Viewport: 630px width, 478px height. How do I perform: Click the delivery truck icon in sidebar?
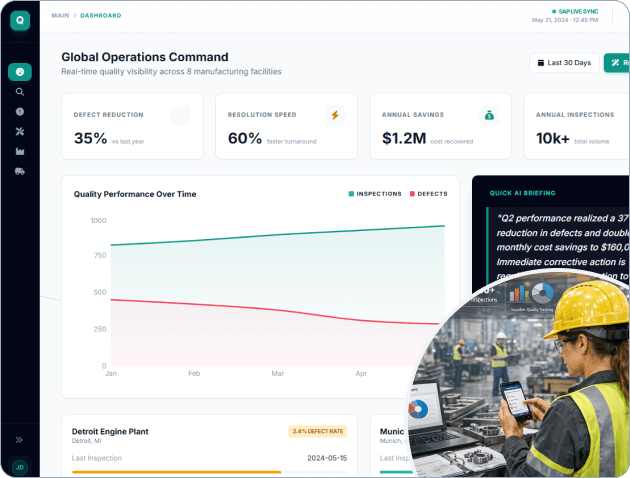(x=20, y=171)
